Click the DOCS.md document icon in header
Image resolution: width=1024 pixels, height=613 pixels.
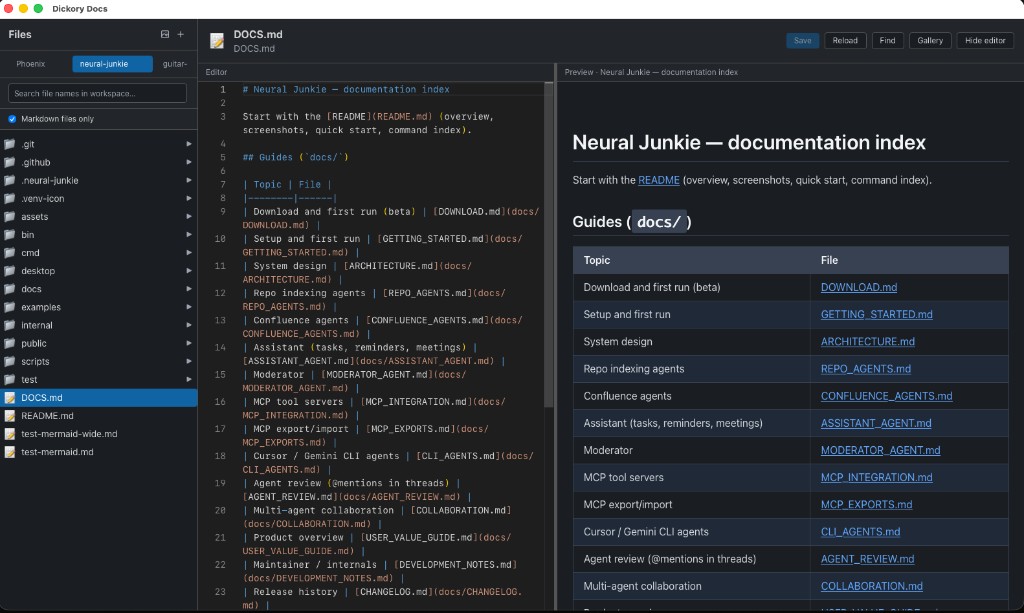(217, 41)
